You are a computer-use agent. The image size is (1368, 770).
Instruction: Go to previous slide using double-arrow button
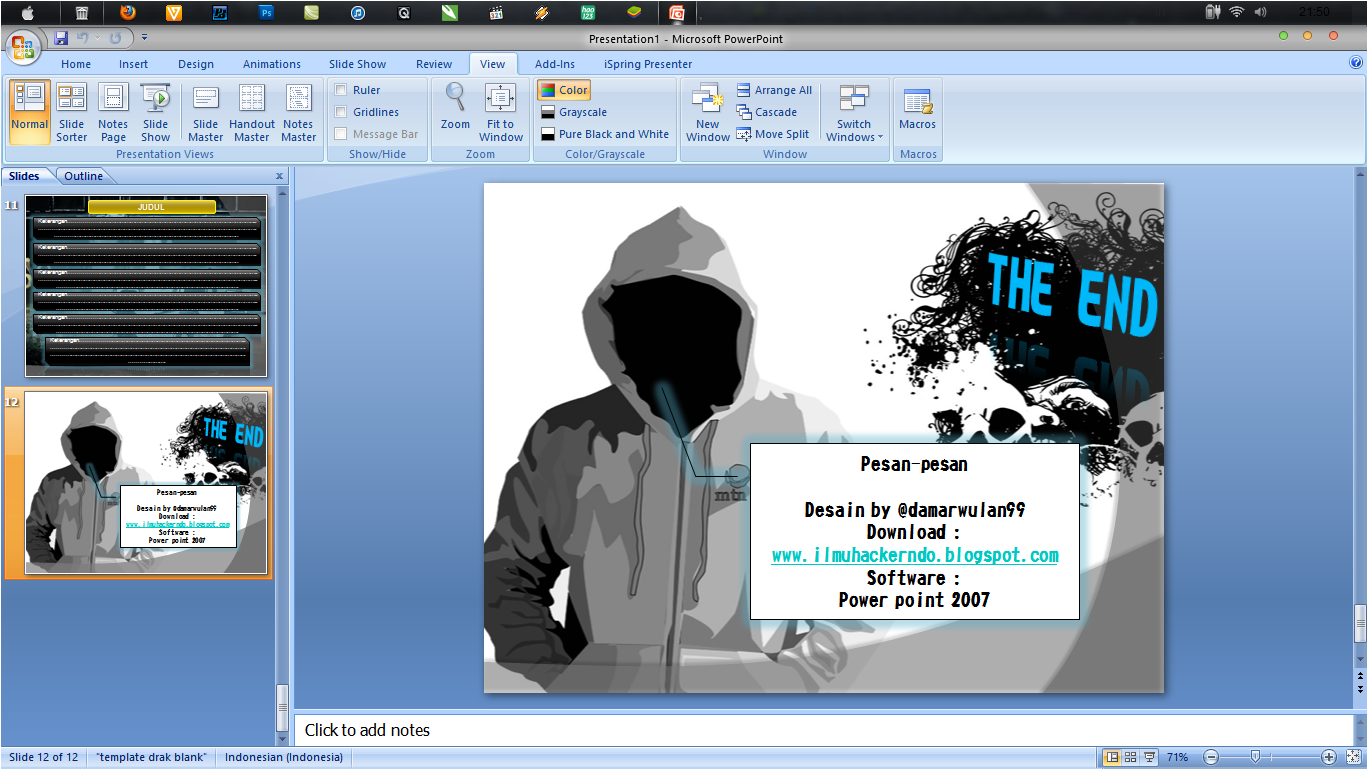click(x=1360, y=677)
